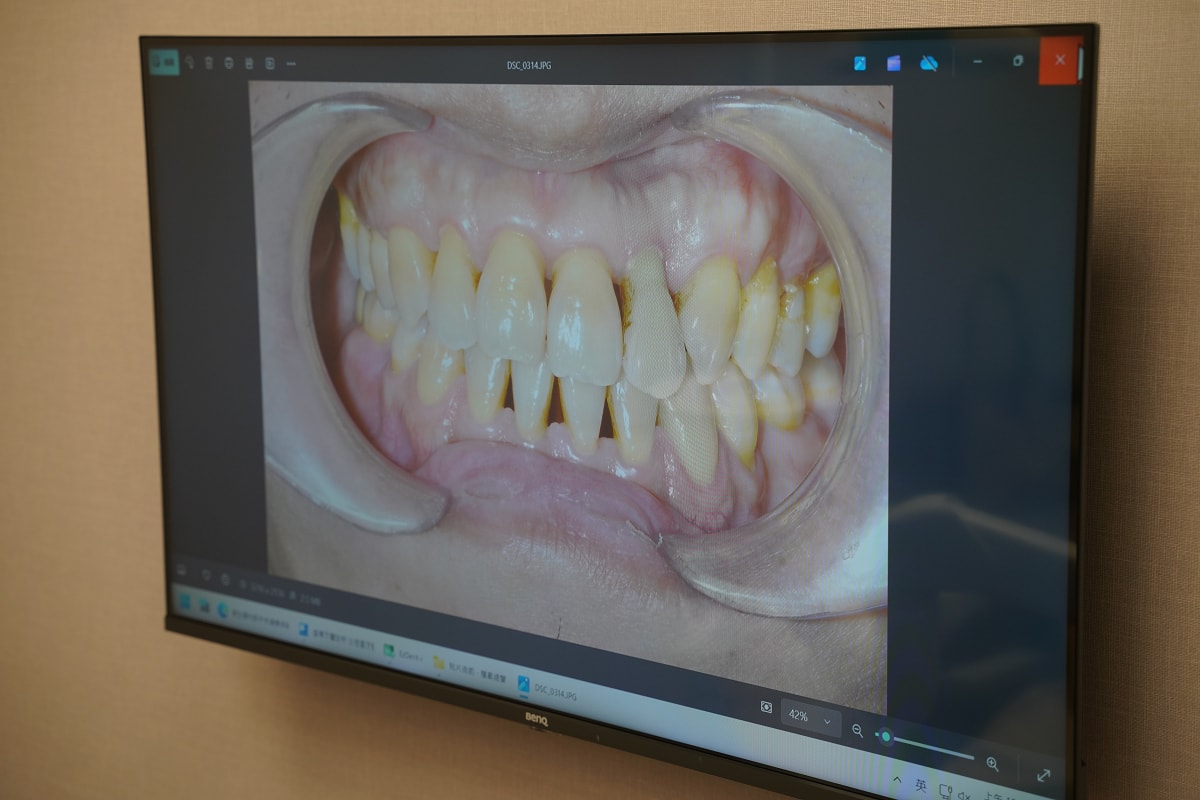Image resolution: width=1200 pixels, height=800 pixels.
Task: Open the 42% zoom level dropdown
Action: click(810, 717)
